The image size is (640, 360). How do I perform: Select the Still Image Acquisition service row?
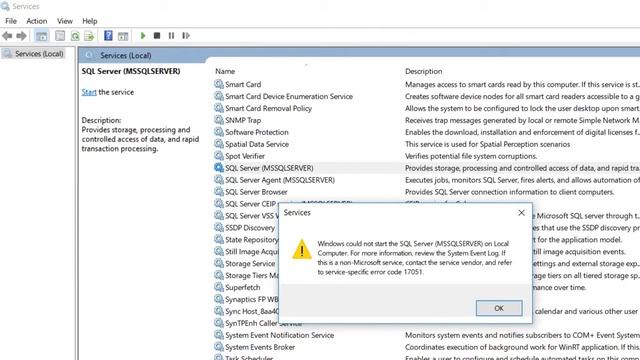click(251, 251)
